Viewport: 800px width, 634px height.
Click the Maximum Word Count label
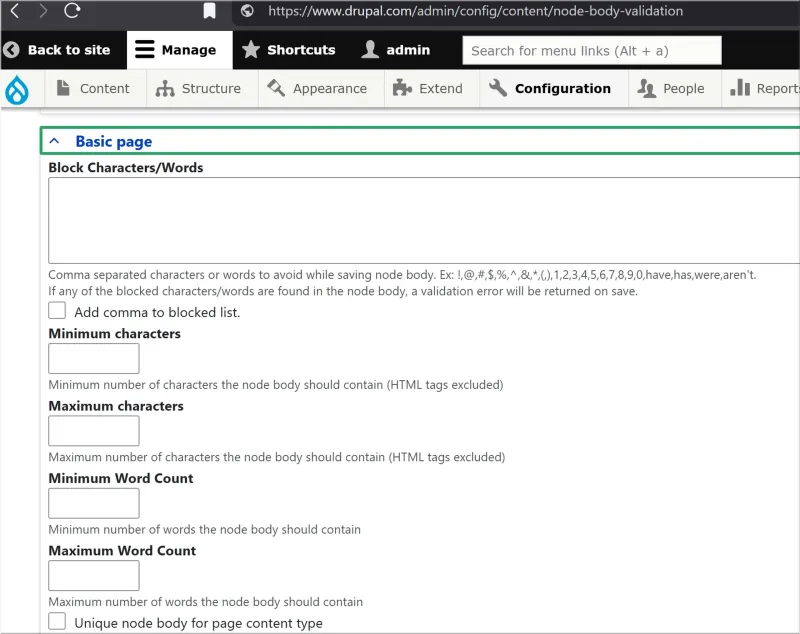click(122, 551)
